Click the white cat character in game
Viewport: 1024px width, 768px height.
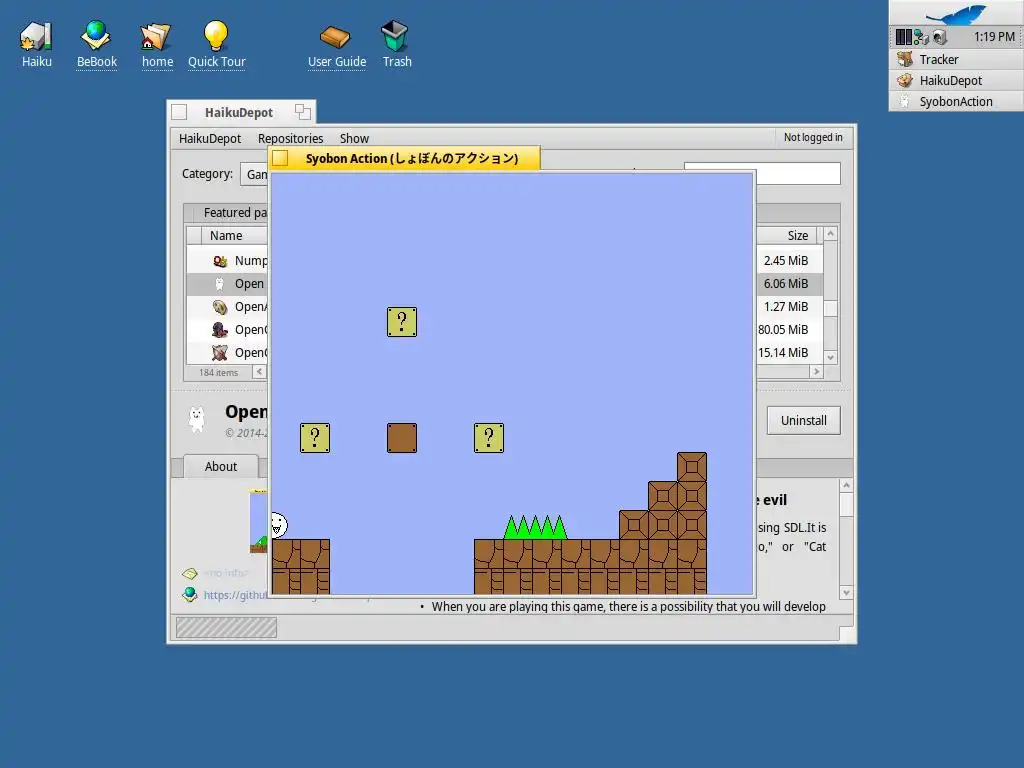point(279,525)
